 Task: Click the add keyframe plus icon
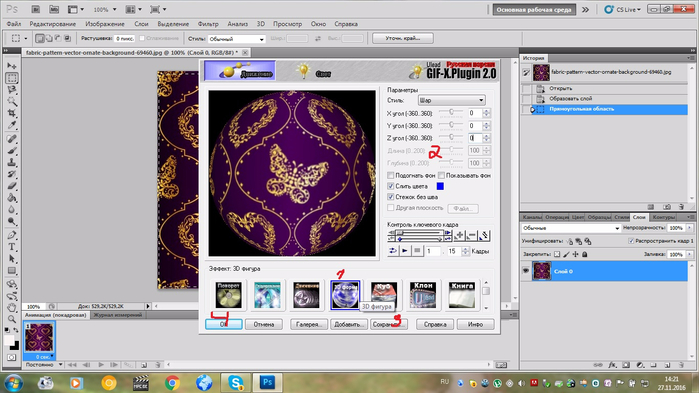point(460,236)
